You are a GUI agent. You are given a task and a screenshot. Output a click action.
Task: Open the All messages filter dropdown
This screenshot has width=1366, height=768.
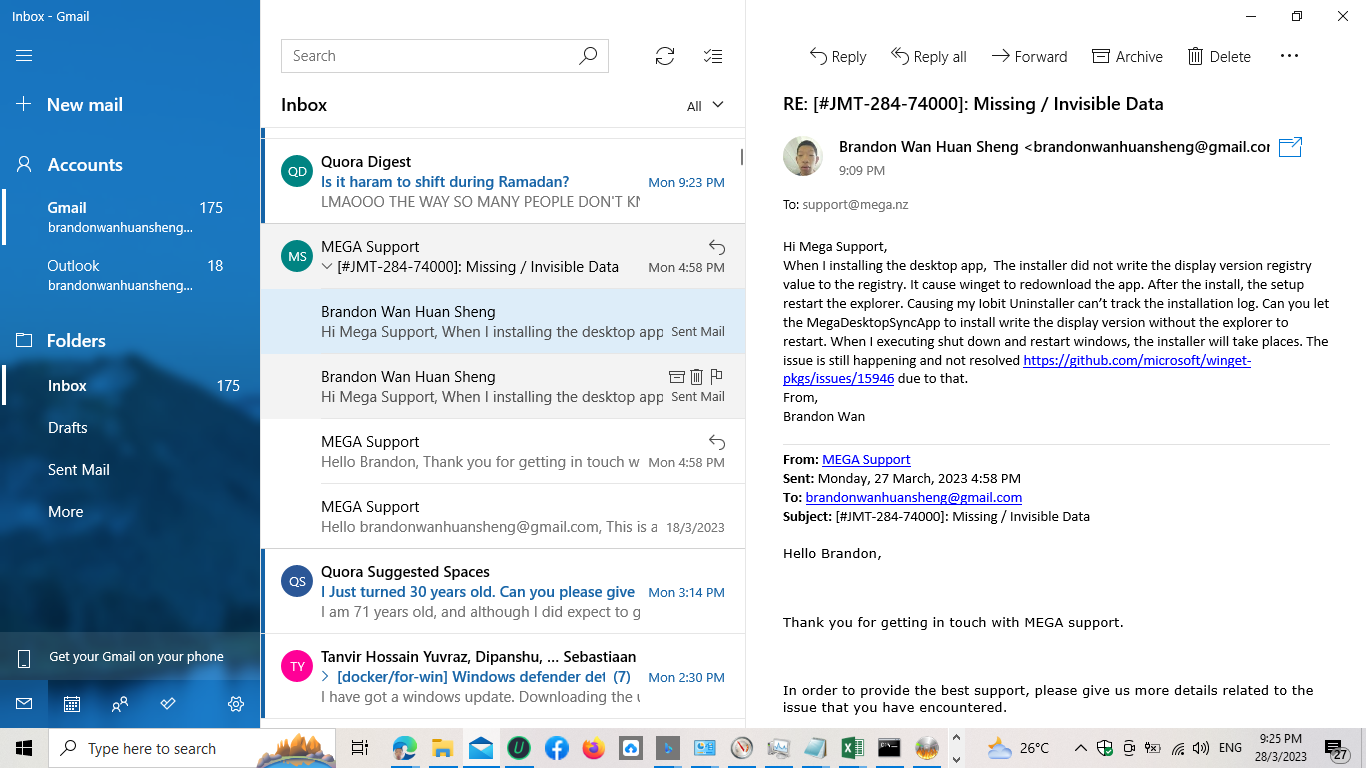(x=706, y=104)
